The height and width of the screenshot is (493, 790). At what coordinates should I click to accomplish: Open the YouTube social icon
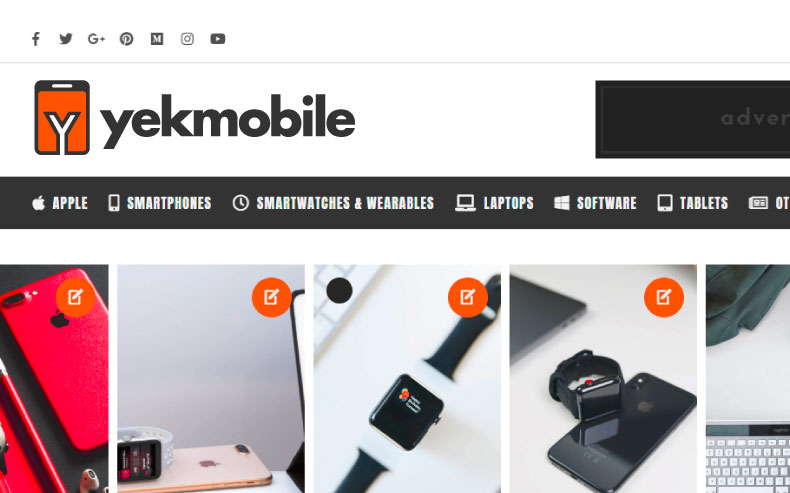pyautogui.click(x=218, y=39)
